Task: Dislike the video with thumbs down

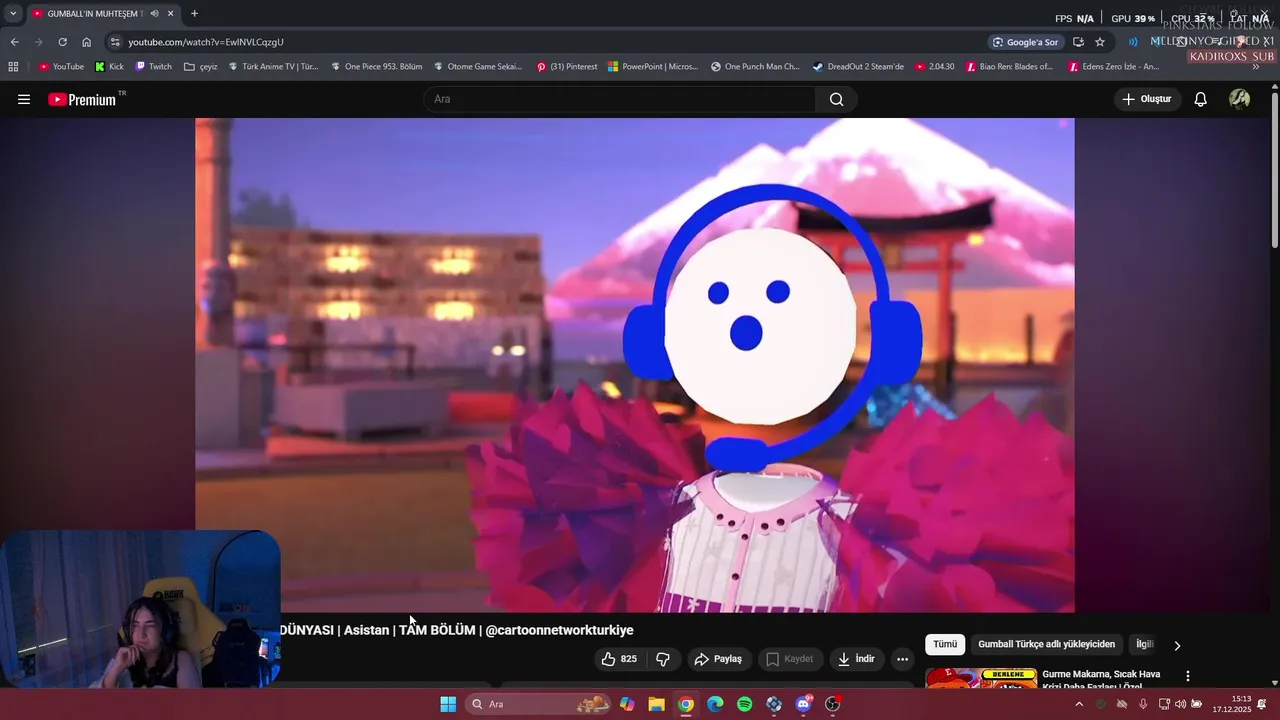Action: 662,659
